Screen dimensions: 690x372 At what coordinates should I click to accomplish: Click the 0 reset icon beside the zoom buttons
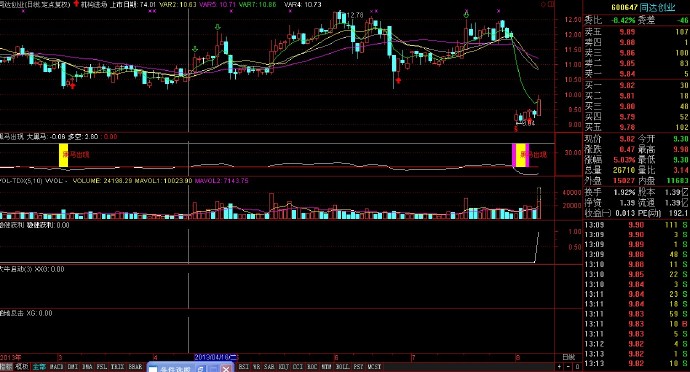tap(577, 366)
